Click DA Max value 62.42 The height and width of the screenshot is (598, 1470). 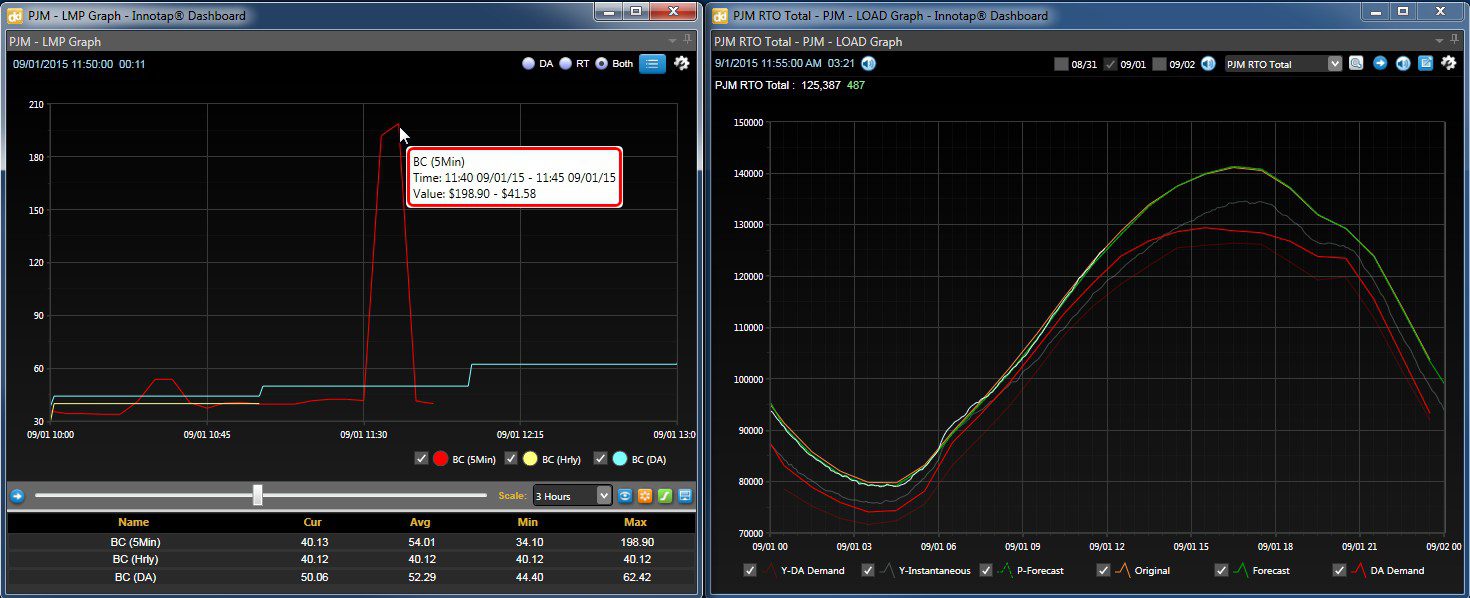(x=635, y=577)
